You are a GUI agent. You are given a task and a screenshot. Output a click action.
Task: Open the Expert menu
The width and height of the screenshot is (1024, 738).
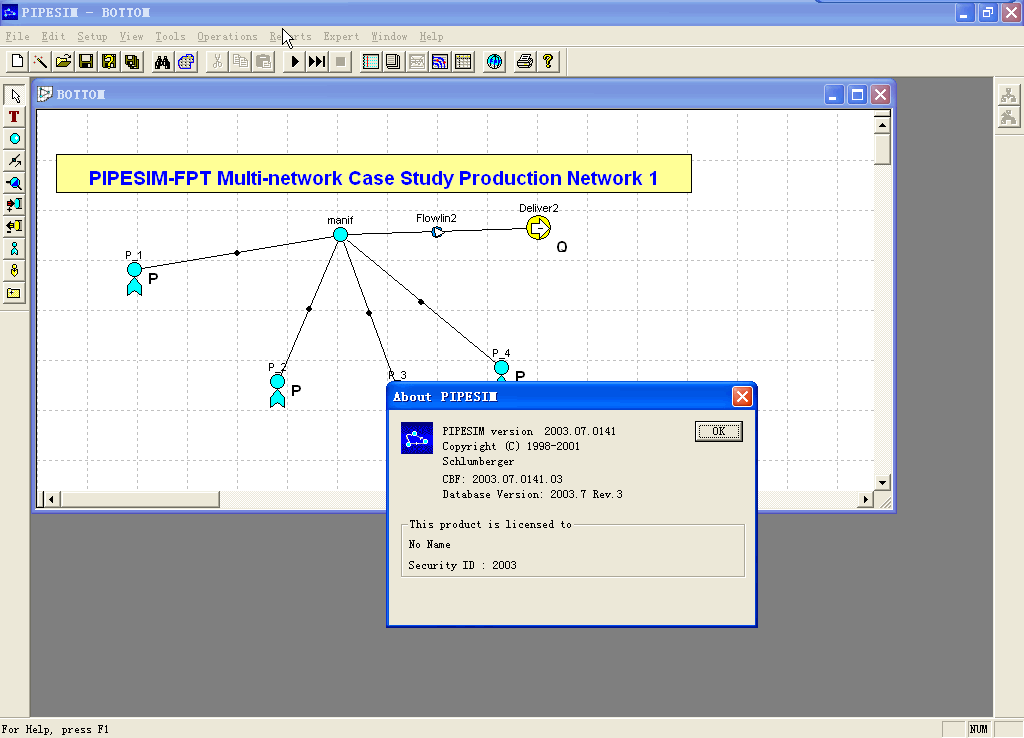[342, 37]
